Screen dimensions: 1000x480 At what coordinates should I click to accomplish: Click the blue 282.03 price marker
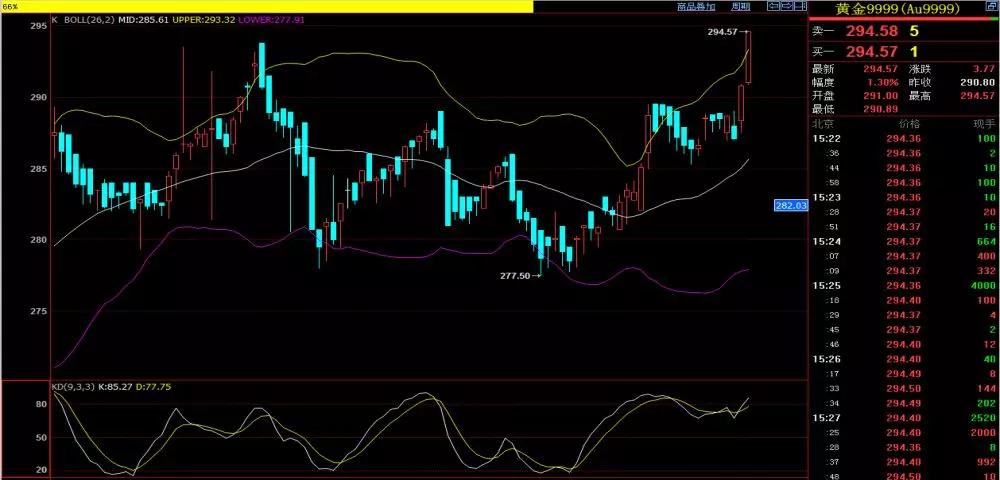click(790, 205)
